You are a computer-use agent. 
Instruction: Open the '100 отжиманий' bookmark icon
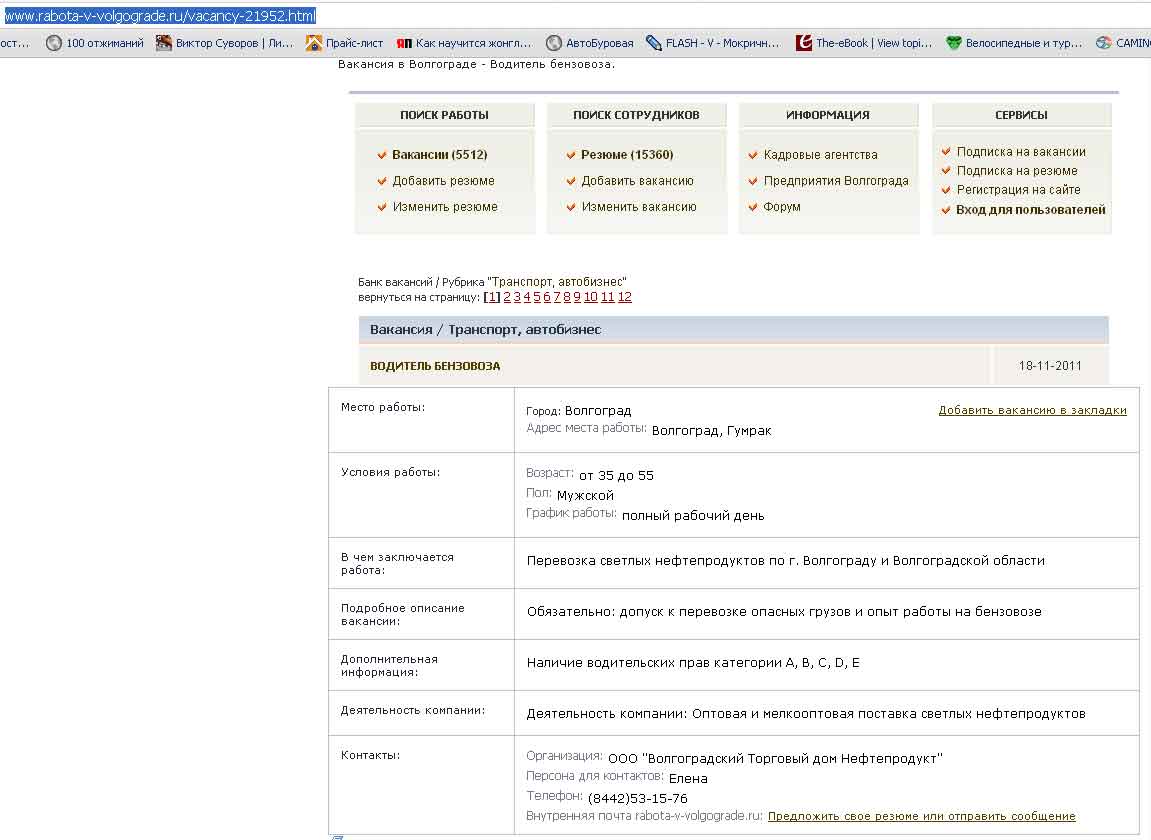[54, 43]
